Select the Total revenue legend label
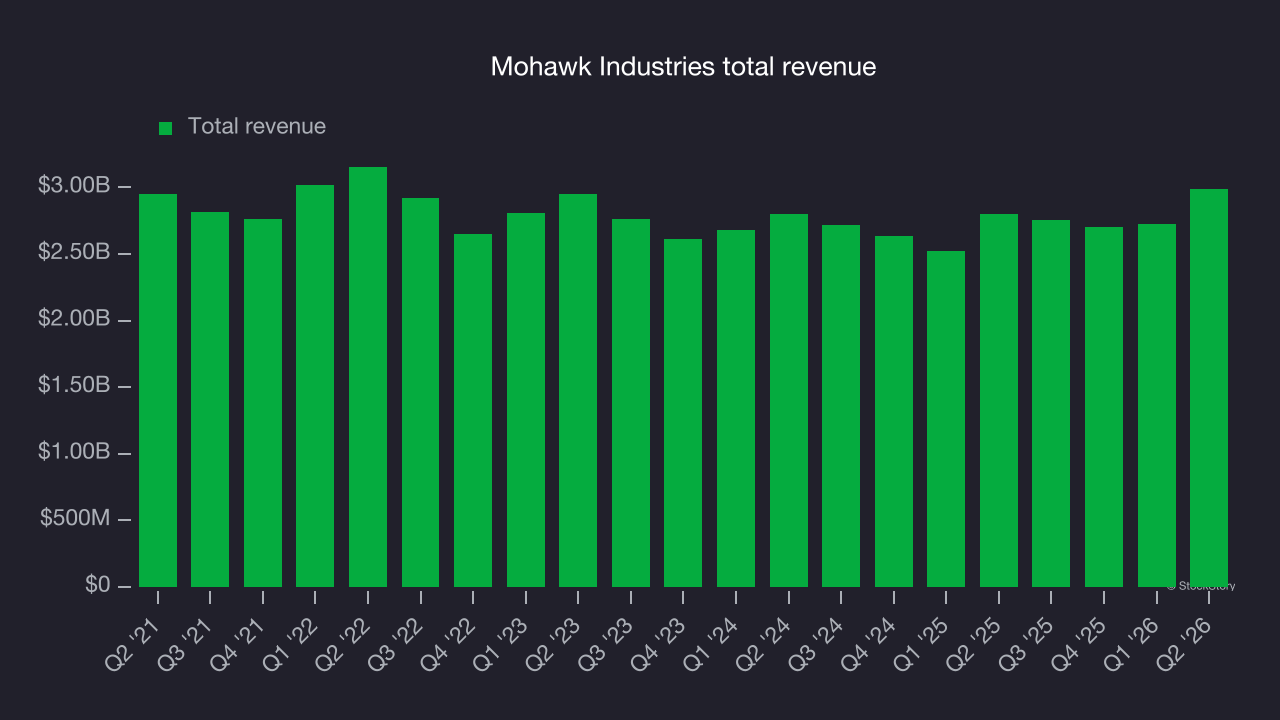Viewport: 1280px width, 720px height. point(257,127)
